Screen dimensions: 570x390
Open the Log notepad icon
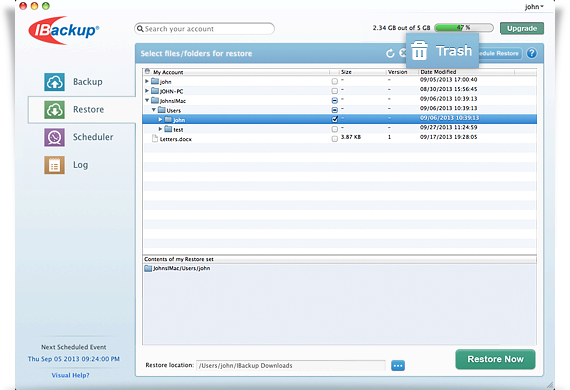(55, 165)
